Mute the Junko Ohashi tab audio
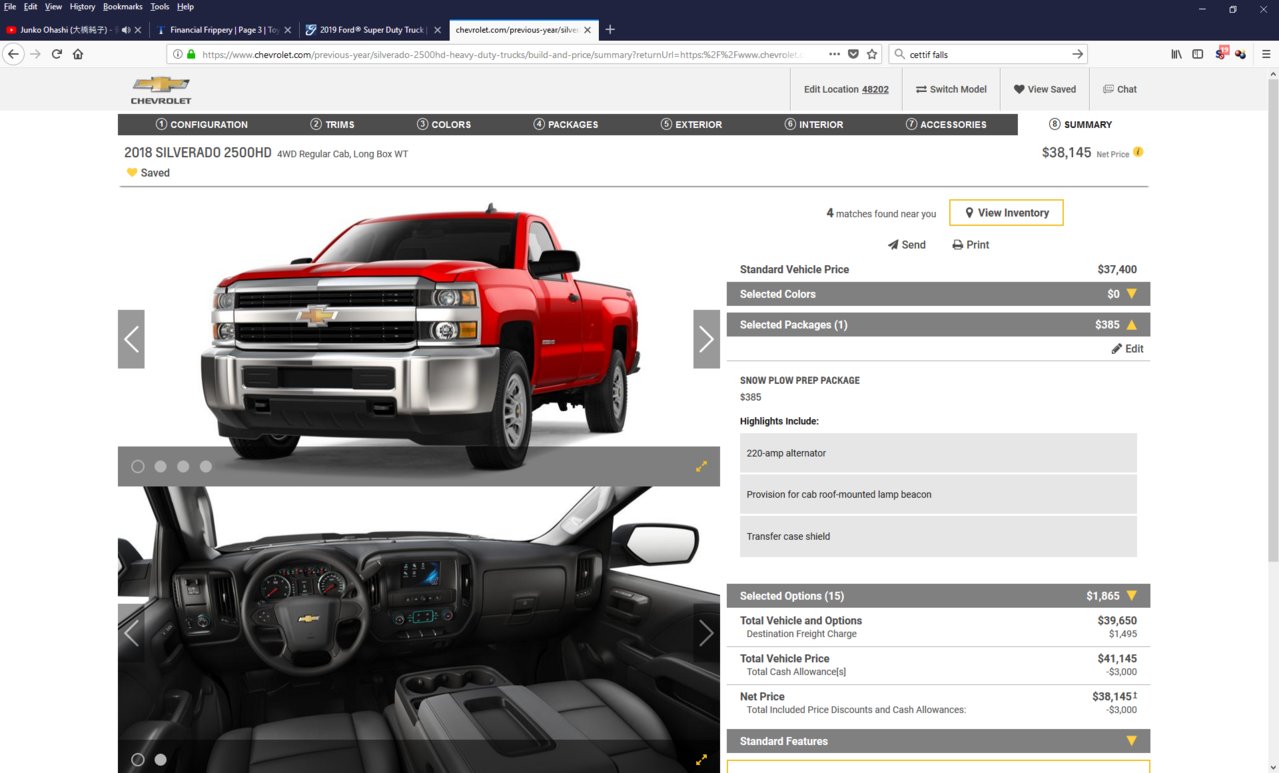Viewport: 1279px width, 773px height. click(126, 30)
